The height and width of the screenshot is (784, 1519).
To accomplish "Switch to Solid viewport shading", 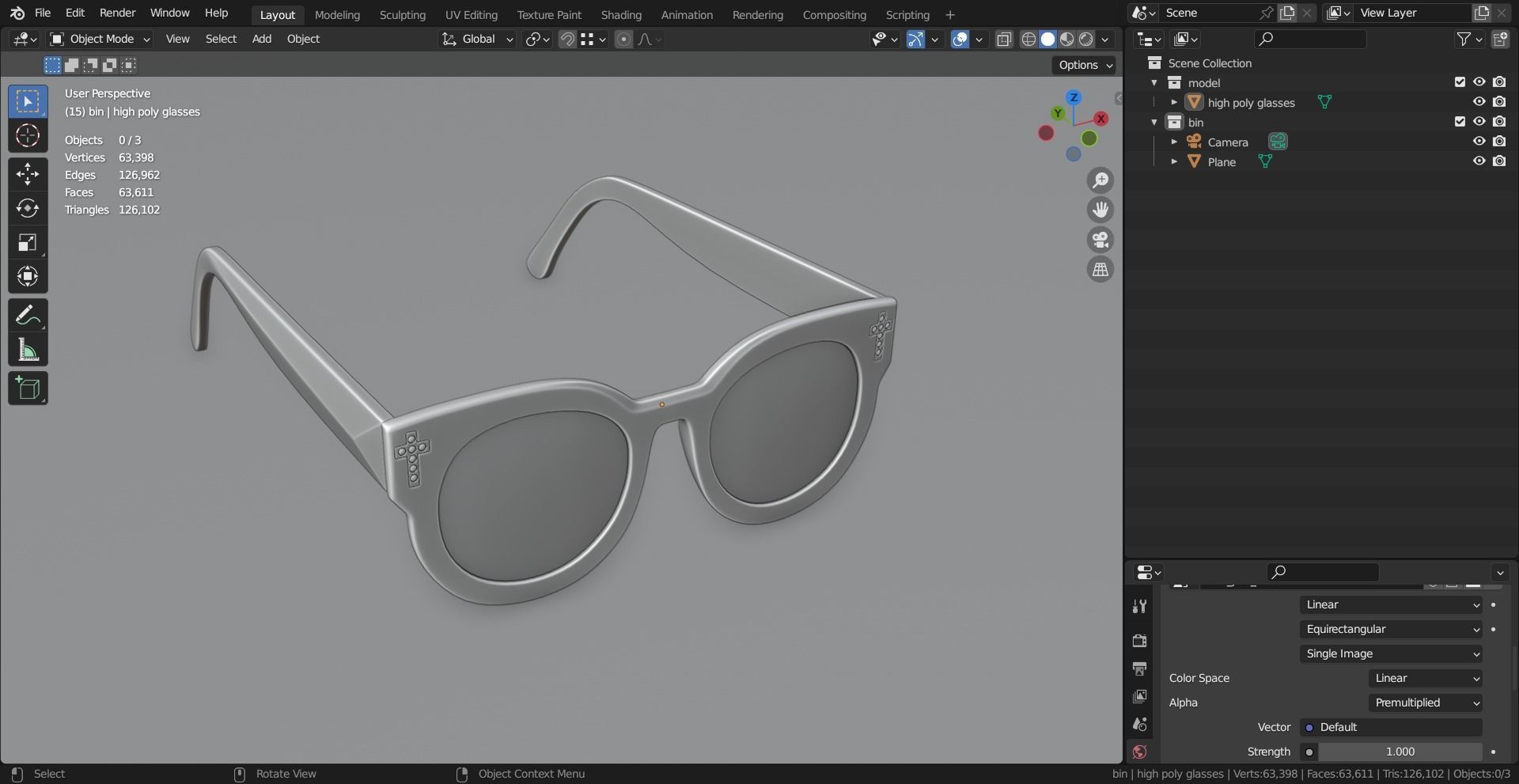I will point(1047,39).
